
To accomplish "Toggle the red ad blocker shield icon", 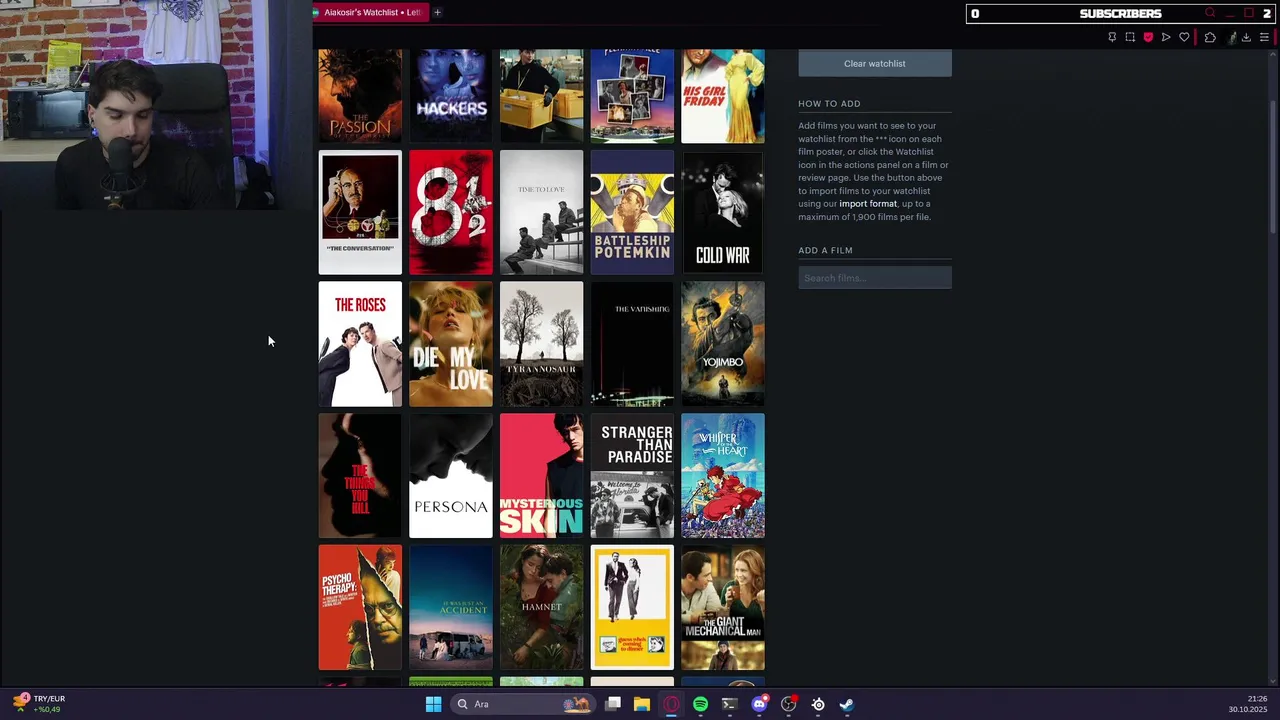I will [x=1148, y=37].
